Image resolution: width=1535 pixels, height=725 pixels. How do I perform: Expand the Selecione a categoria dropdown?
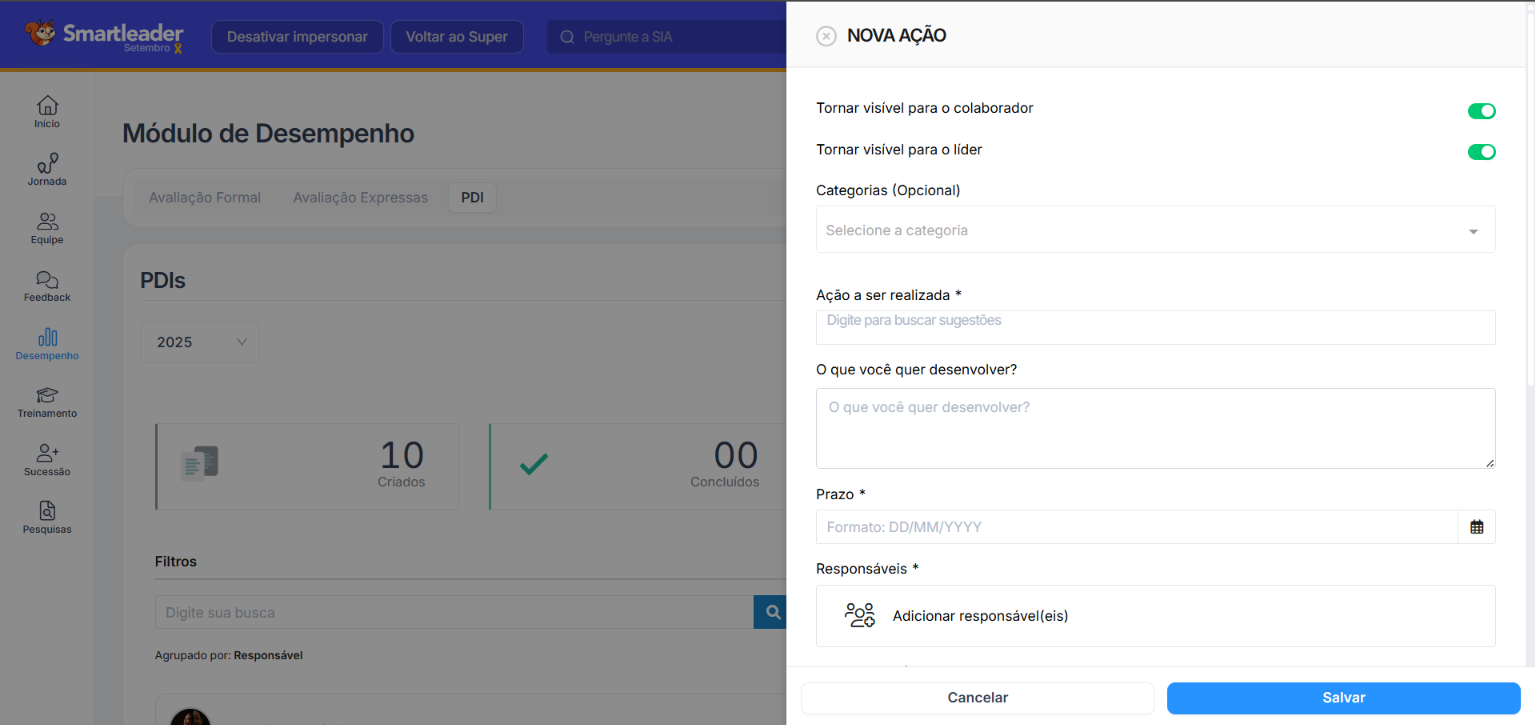coord(1155,230)
